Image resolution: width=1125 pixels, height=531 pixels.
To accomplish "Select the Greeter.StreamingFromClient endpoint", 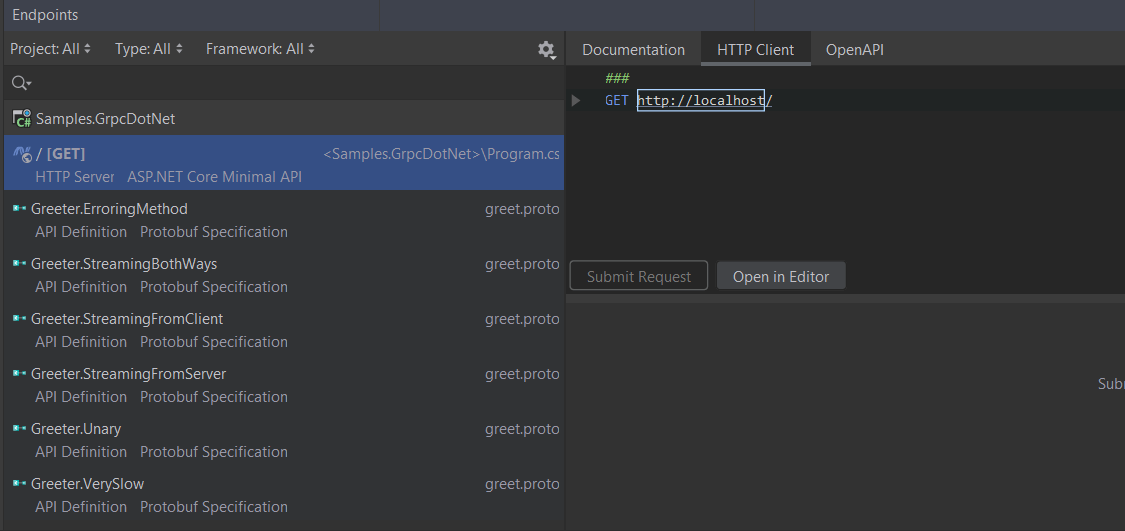I will (284, 329).
